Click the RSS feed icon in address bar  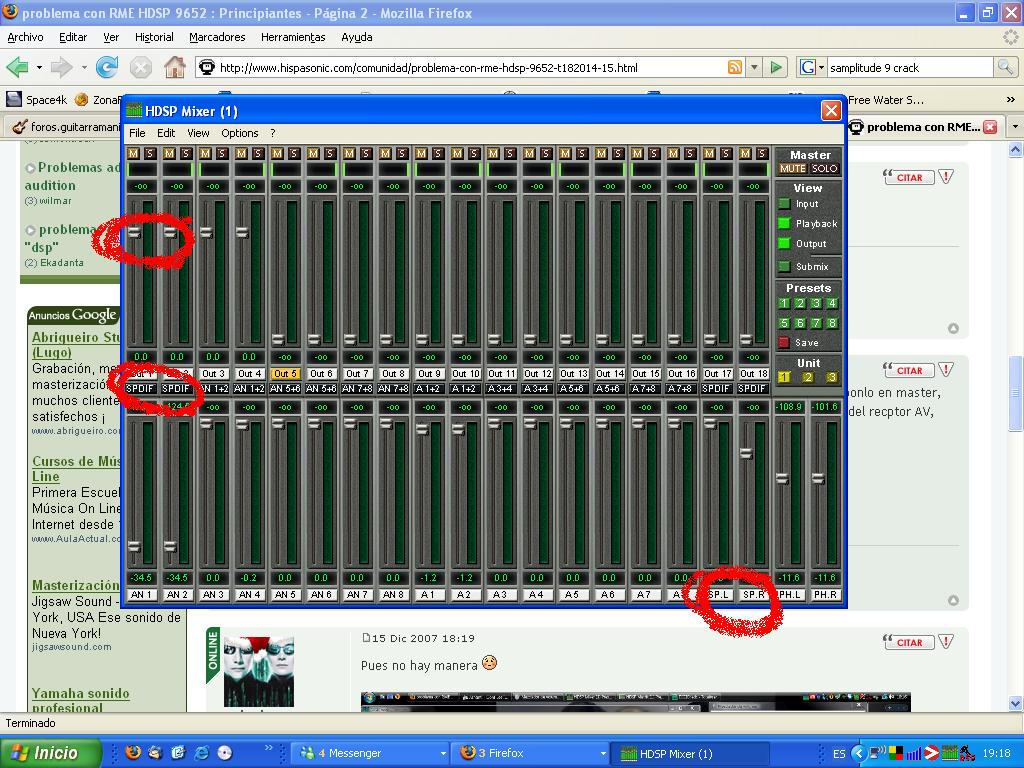point(735,67)
